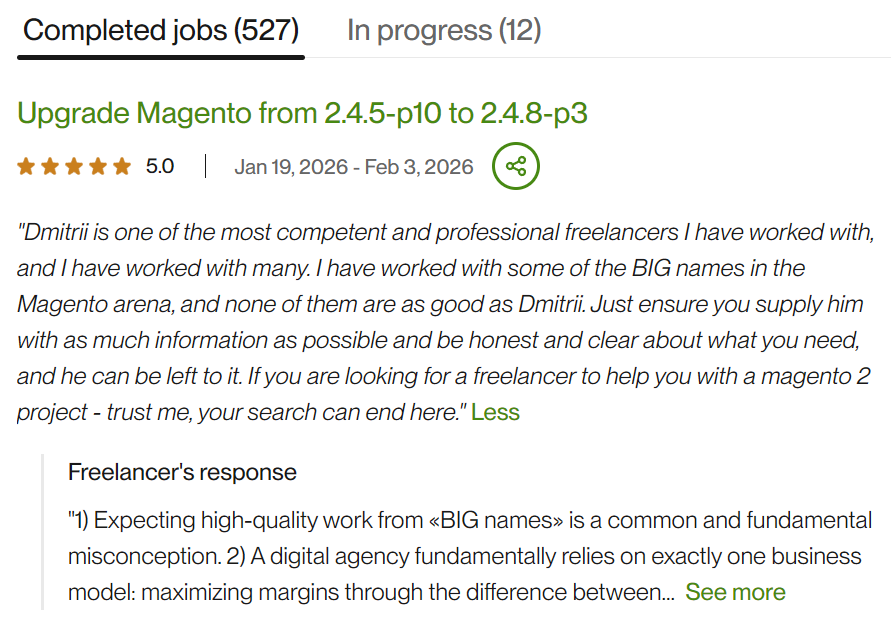Share the Magento upgrade job review
891x623 pixels.
tap(515, 166)
